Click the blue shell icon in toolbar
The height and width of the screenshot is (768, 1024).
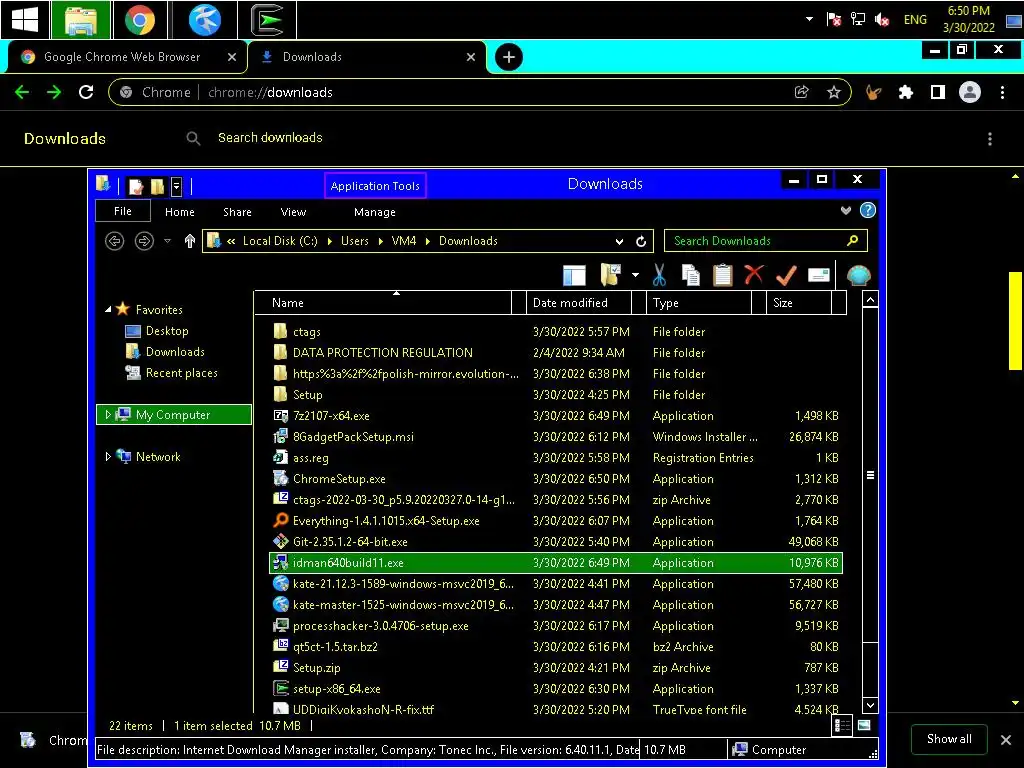[x=858, y=276]
